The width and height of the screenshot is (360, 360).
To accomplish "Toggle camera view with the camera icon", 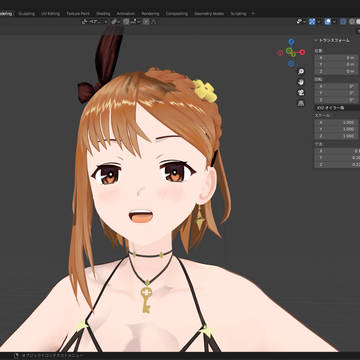I will click(x=301, y=92).
